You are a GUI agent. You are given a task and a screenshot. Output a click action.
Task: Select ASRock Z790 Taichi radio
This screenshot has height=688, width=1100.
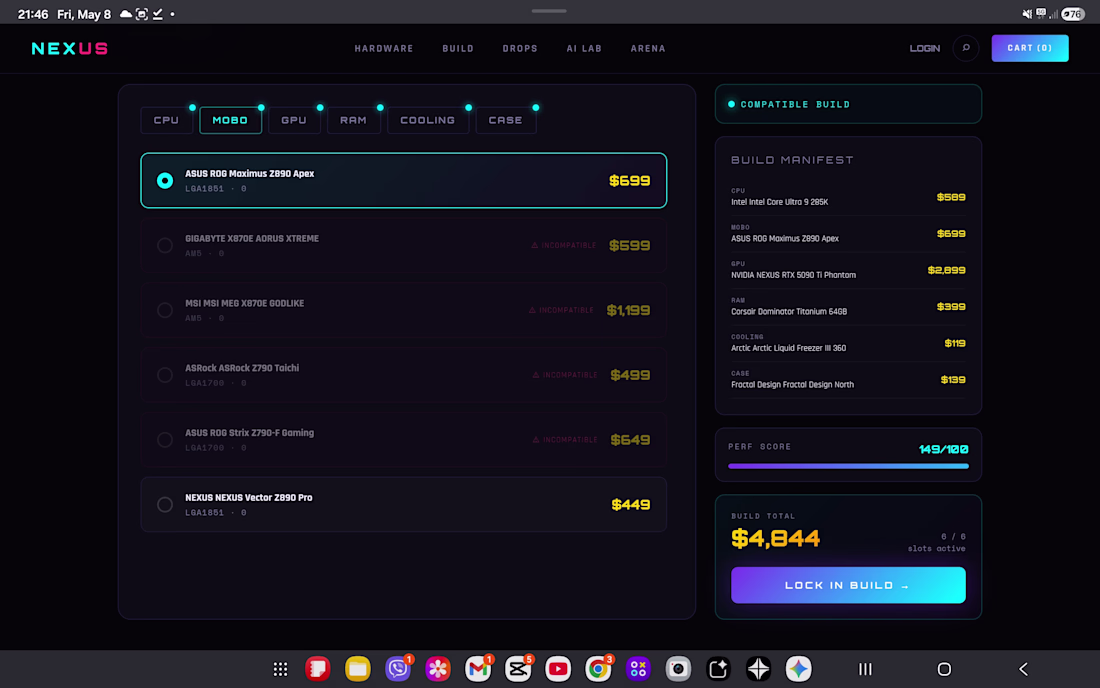tap(165, 375)
